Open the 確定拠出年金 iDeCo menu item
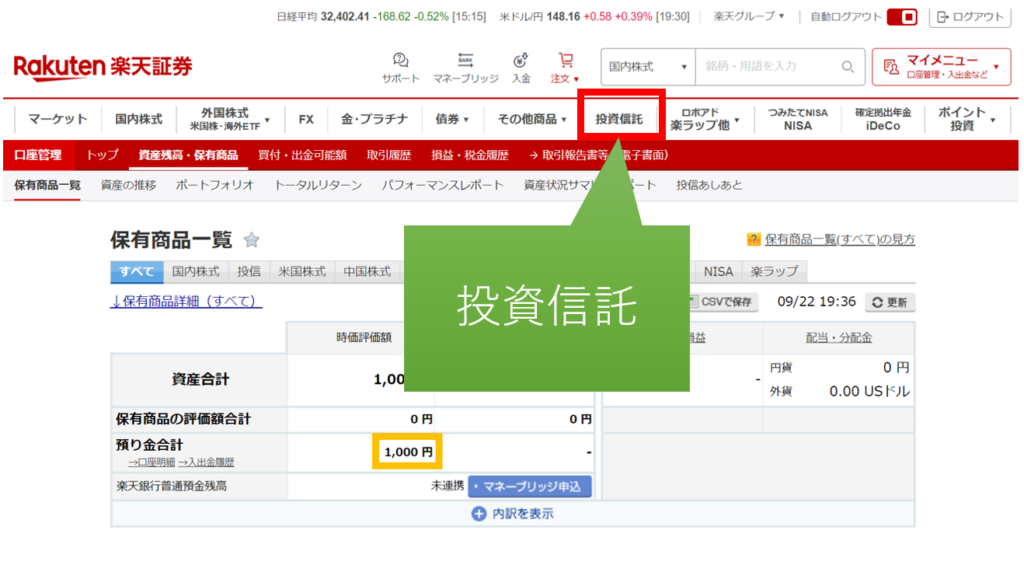 pos(883,119)
